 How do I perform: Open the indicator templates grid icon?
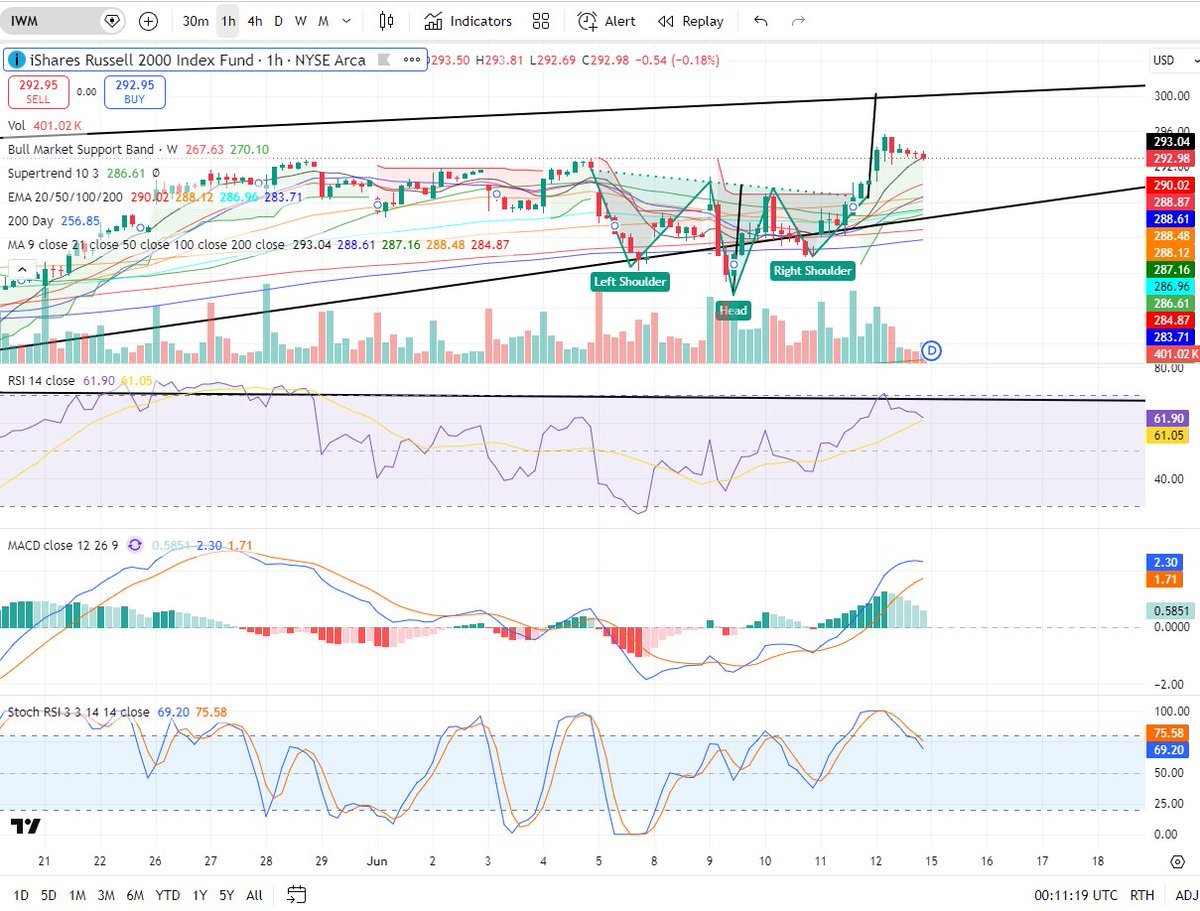click(x=541, y=21)
